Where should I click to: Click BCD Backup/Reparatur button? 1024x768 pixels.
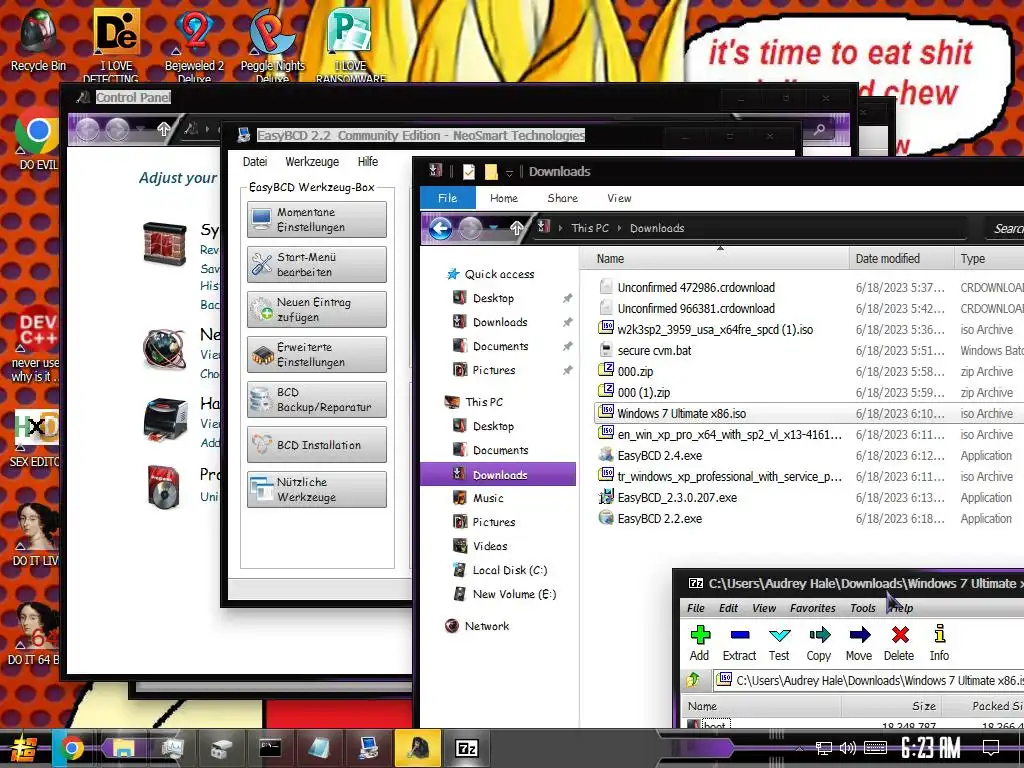(317, 400)
